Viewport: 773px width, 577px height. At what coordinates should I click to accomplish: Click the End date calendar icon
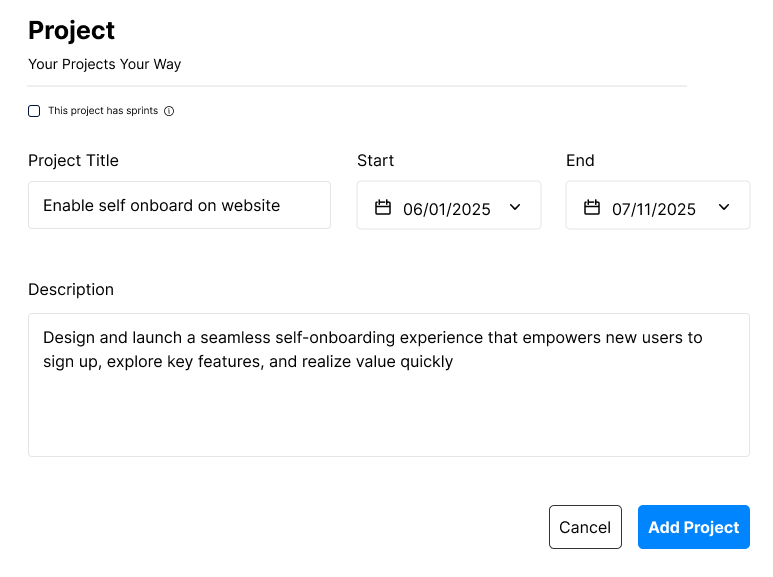pyautogui.click(x=592, y=207)
